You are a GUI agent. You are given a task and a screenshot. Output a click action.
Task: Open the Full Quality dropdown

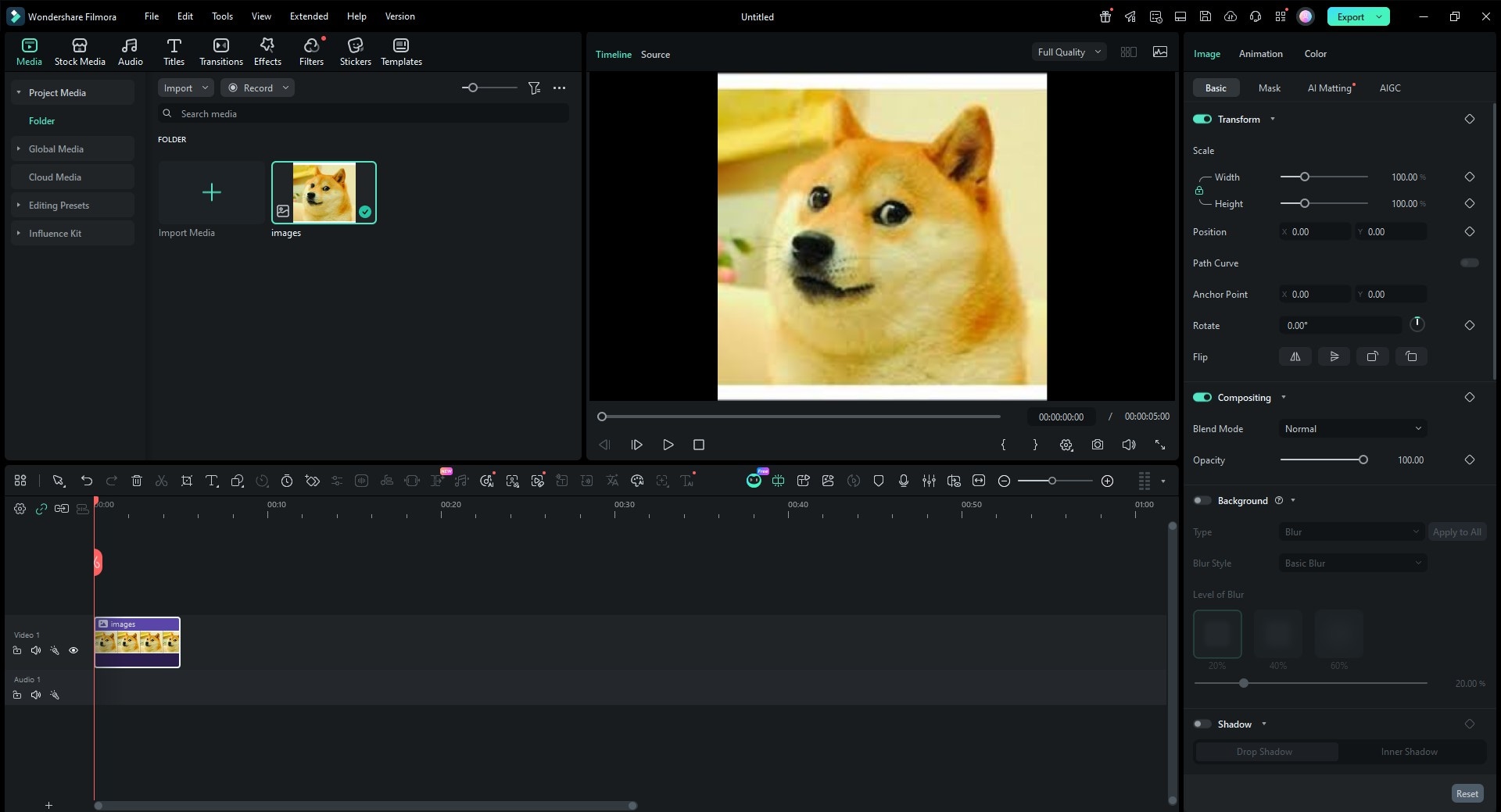[x=1068, y=52]
